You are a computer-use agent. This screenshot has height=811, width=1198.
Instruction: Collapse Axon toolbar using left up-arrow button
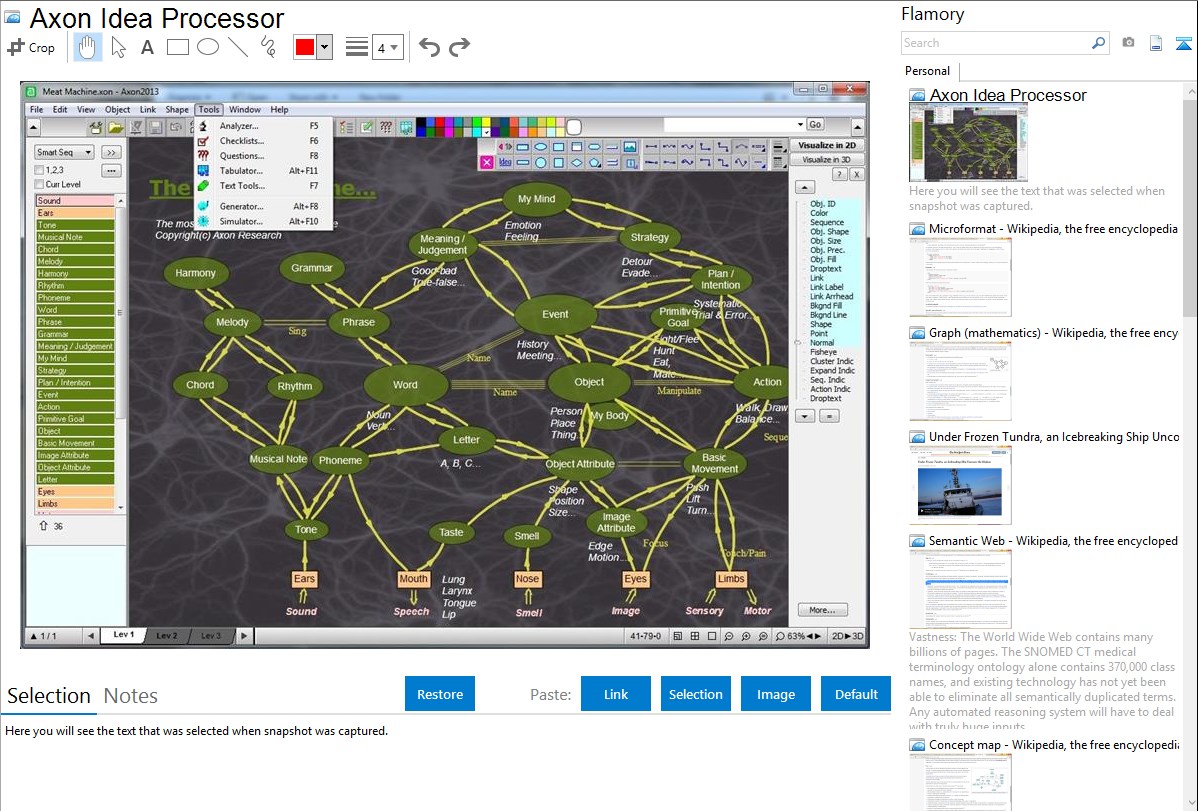34,127
